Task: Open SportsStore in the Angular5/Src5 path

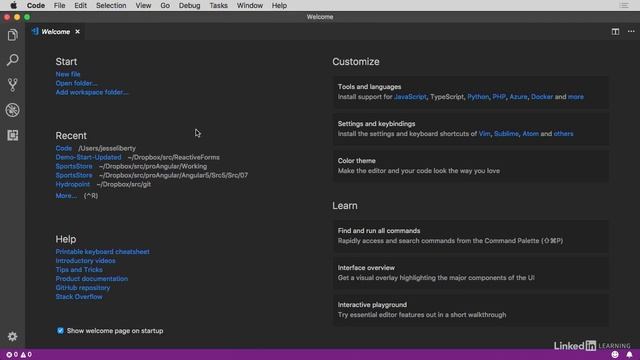Action: click(x=74, y=175)
